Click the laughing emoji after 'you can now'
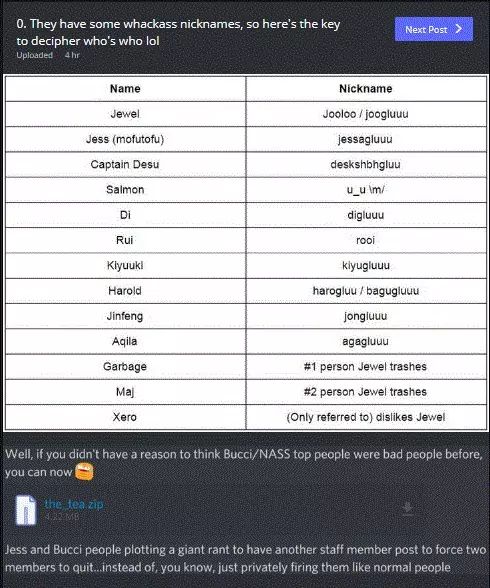Screen dimensions: 490x588 tap(84, 471)
